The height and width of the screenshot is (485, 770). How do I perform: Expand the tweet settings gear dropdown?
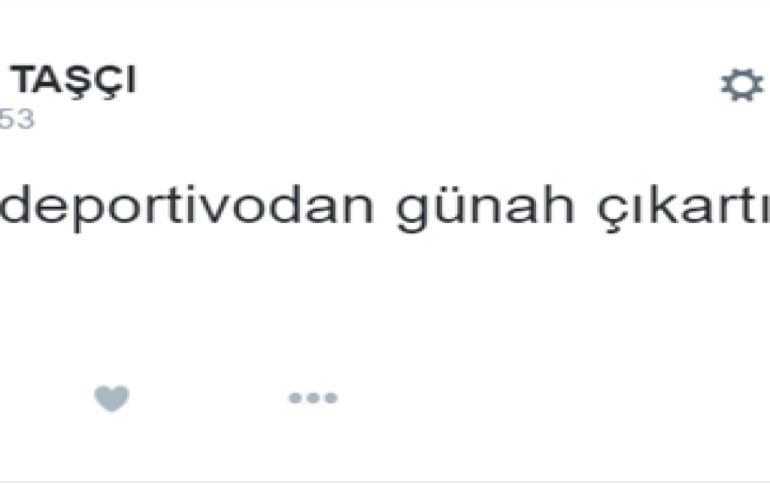[x=742, y=85]
